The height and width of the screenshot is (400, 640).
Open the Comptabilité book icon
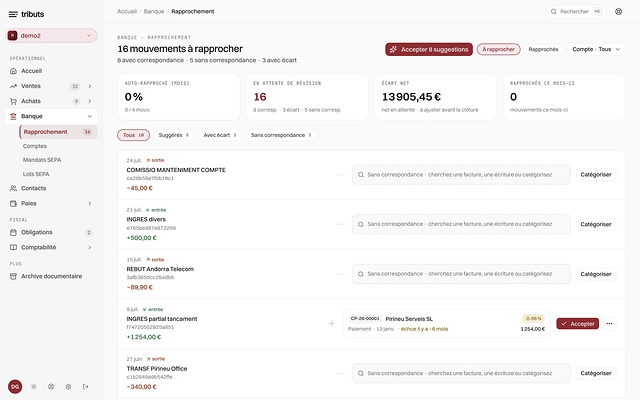click(13, 247)
